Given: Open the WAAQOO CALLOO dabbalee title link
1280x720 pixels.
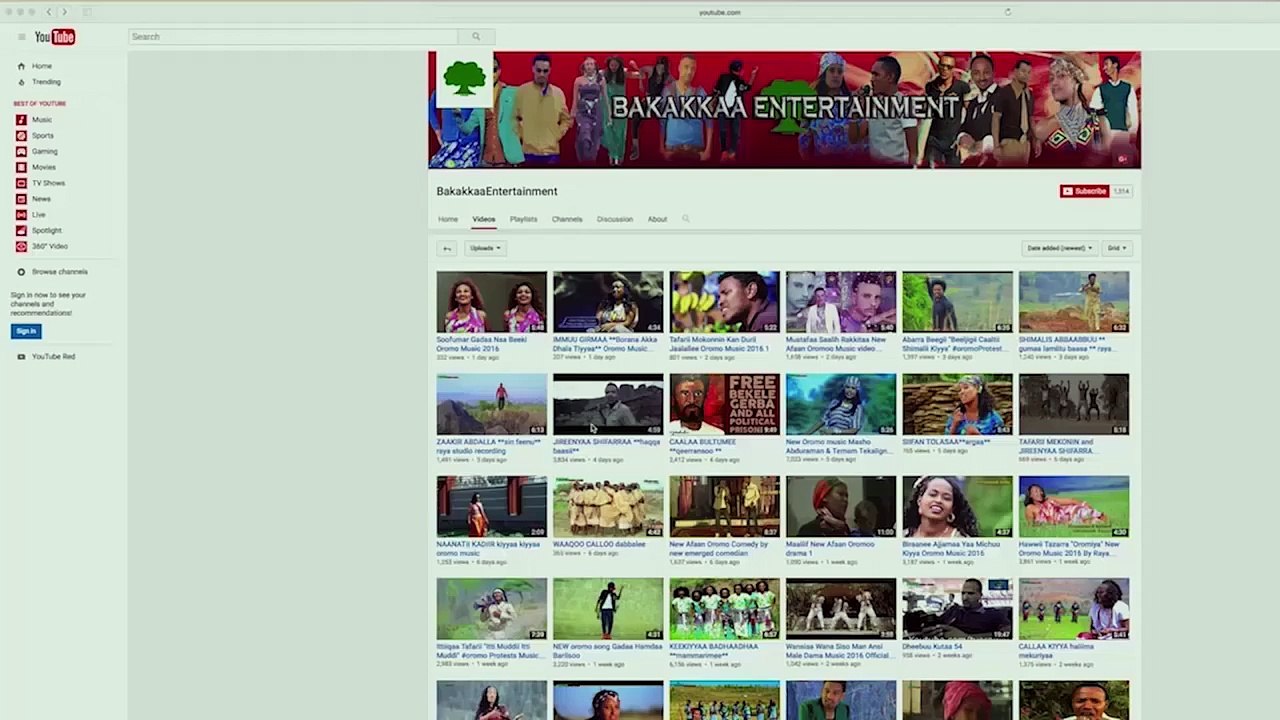Looking at the screenshot, I should (x=599, y=544).
